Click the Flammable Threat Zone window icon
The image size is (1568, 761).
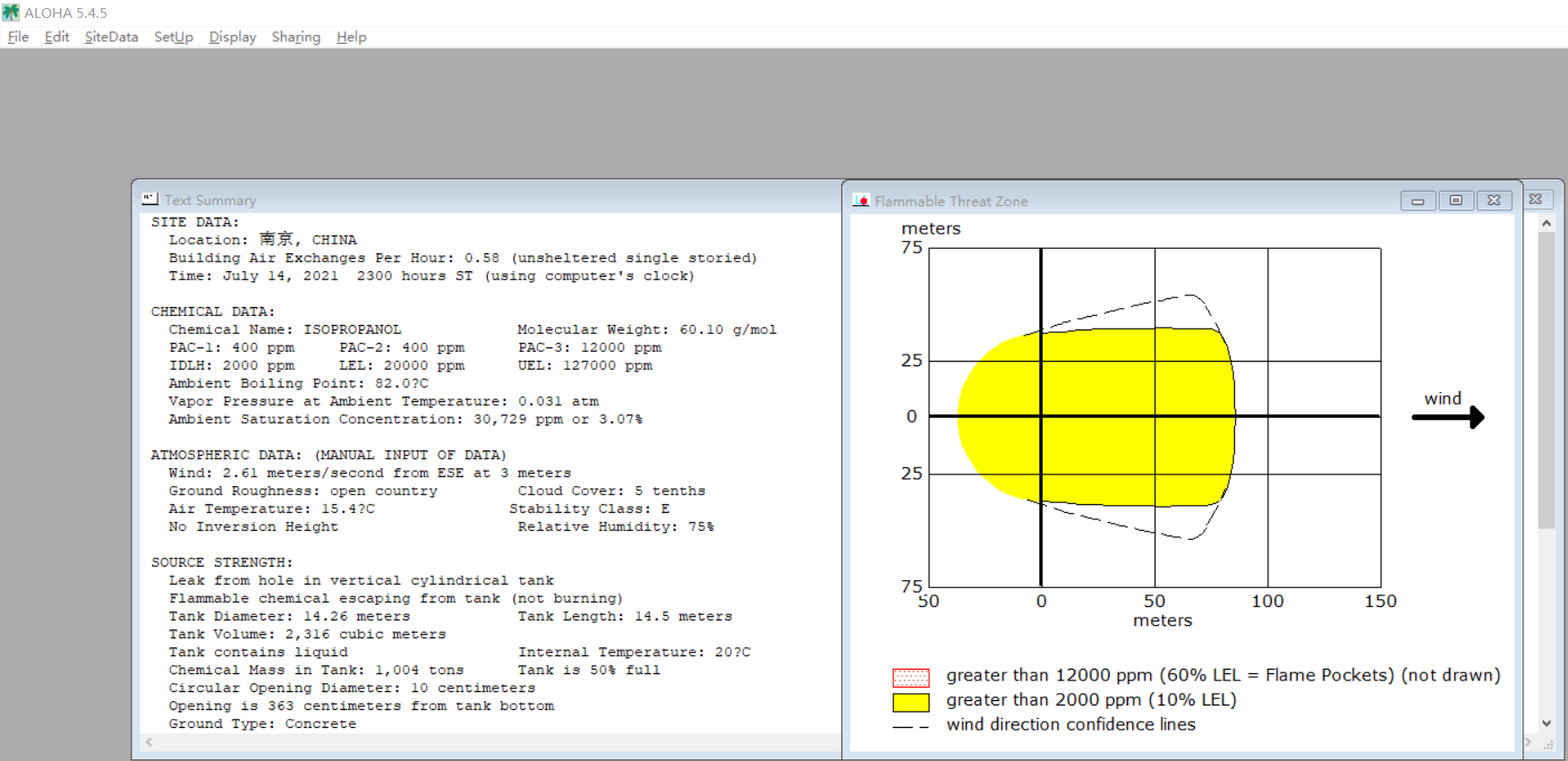pos(861,201)
